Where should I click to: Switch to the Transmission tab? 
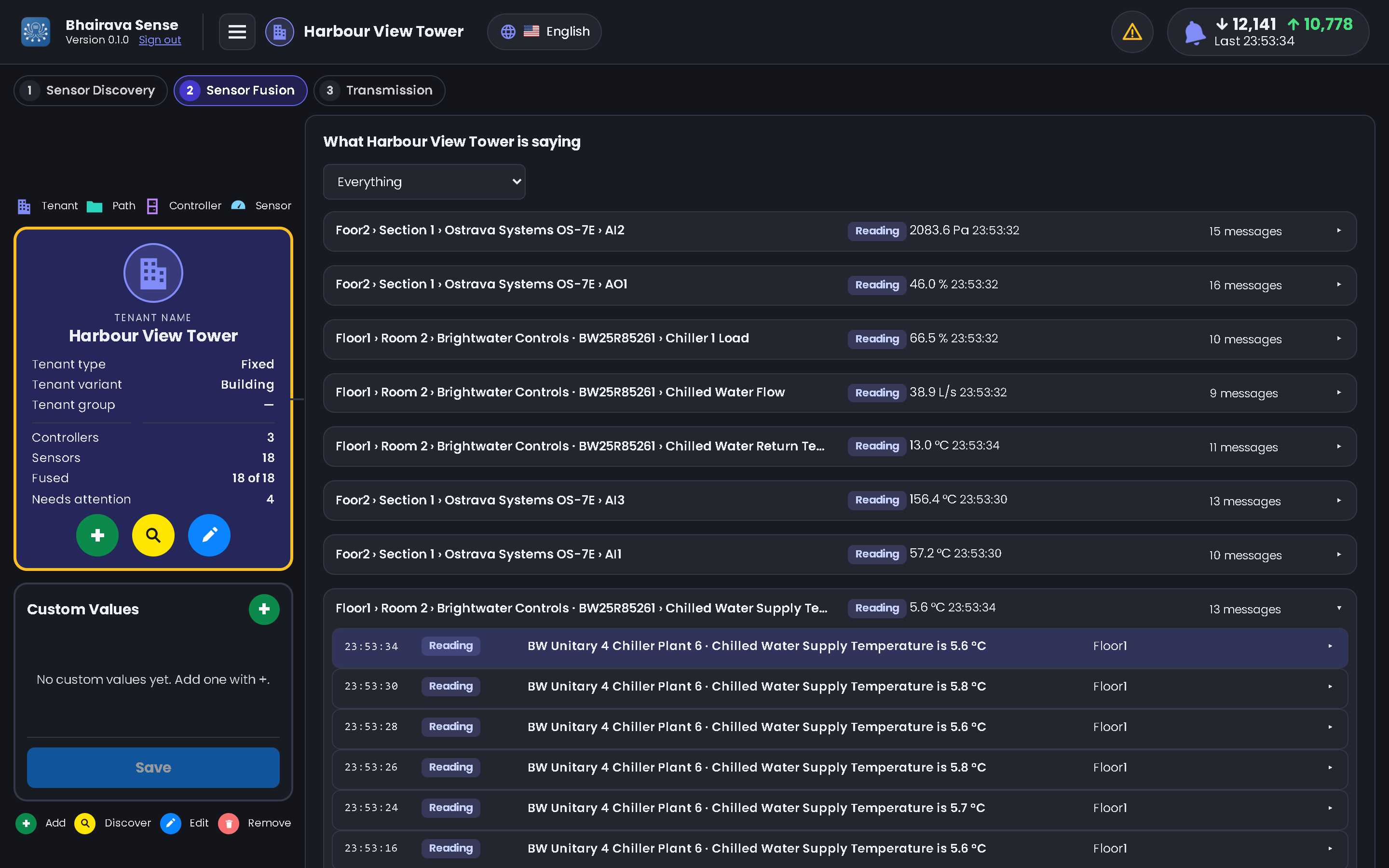[380, 91]
